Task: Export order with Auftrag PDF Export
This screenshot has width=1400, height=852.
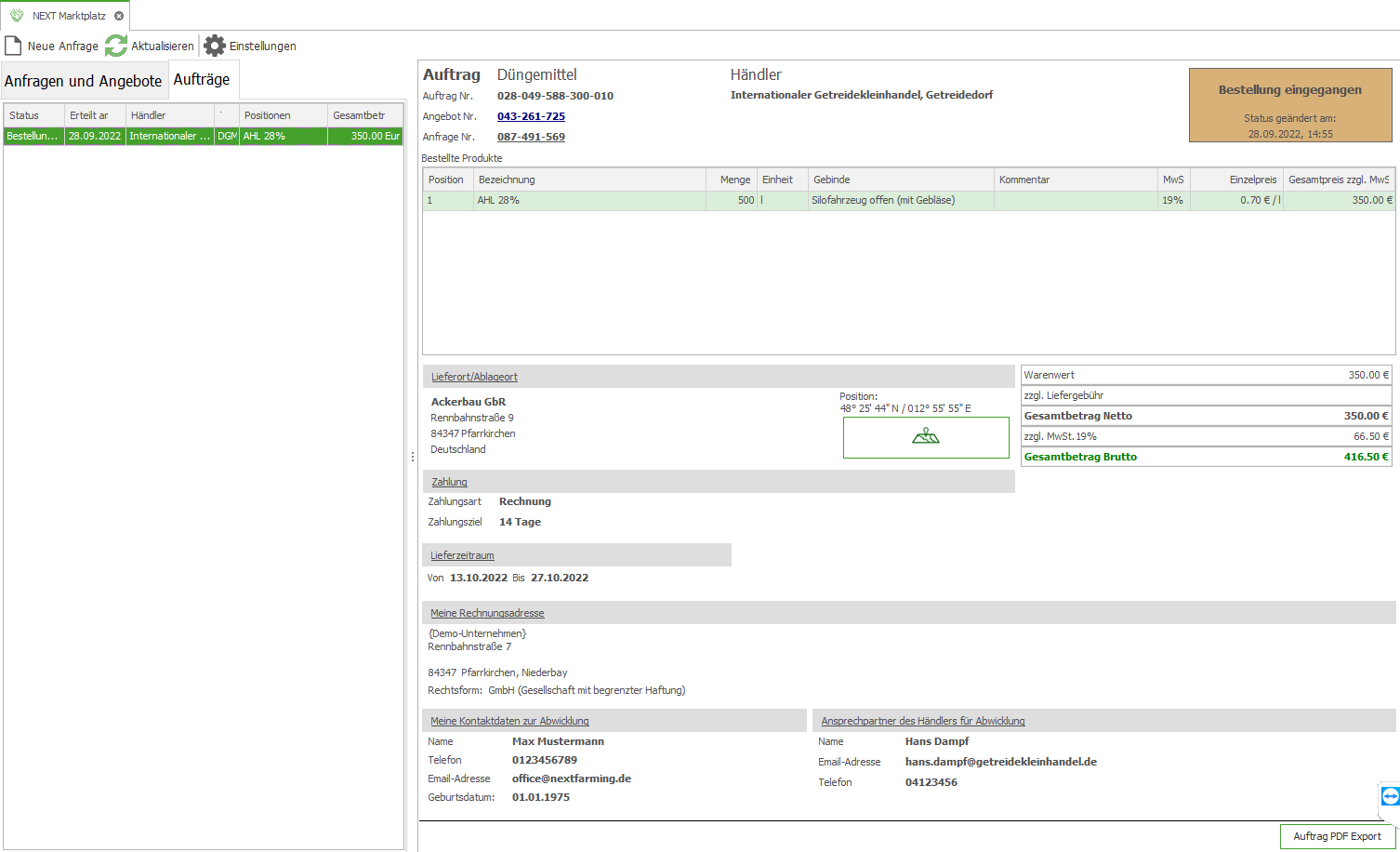Action: click(x=1337, y=836)
